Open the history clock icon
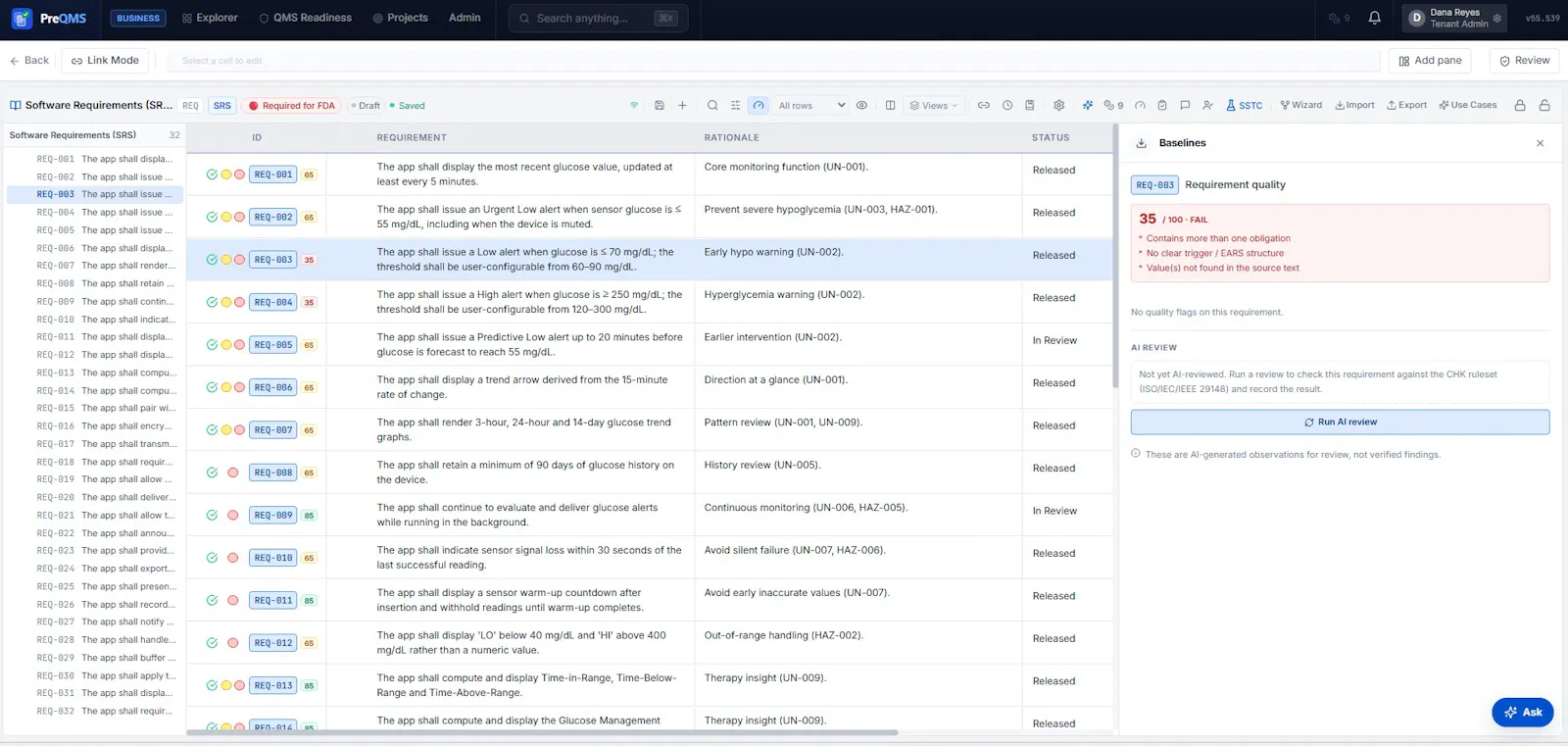Screen dimensions: 1568x746 [1007, 105]
